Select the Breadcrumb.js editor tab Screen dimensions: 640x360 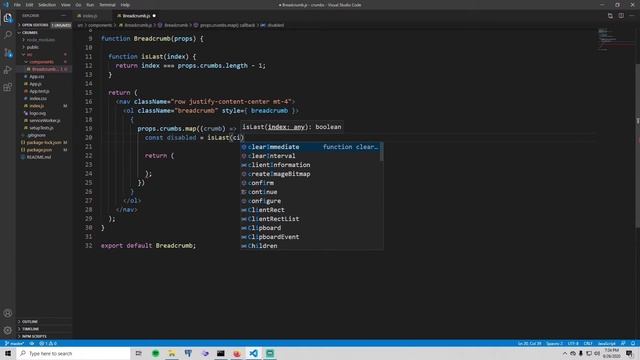click(136, 16)
